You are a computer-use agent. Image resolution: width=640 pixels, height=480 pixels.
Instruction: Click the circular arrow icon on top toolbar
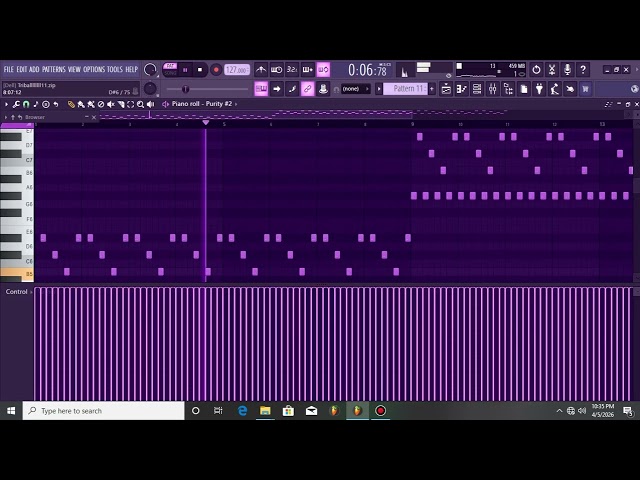[536, 70]
